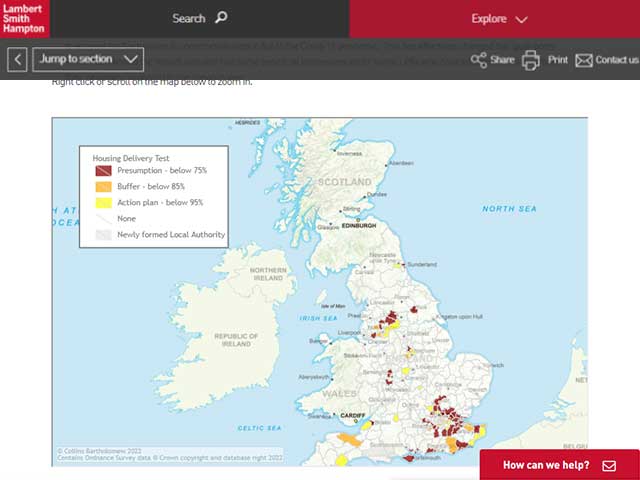Click the EDINBURGH label on map
This screenshot has width=640, height=480.
point(359,226)
